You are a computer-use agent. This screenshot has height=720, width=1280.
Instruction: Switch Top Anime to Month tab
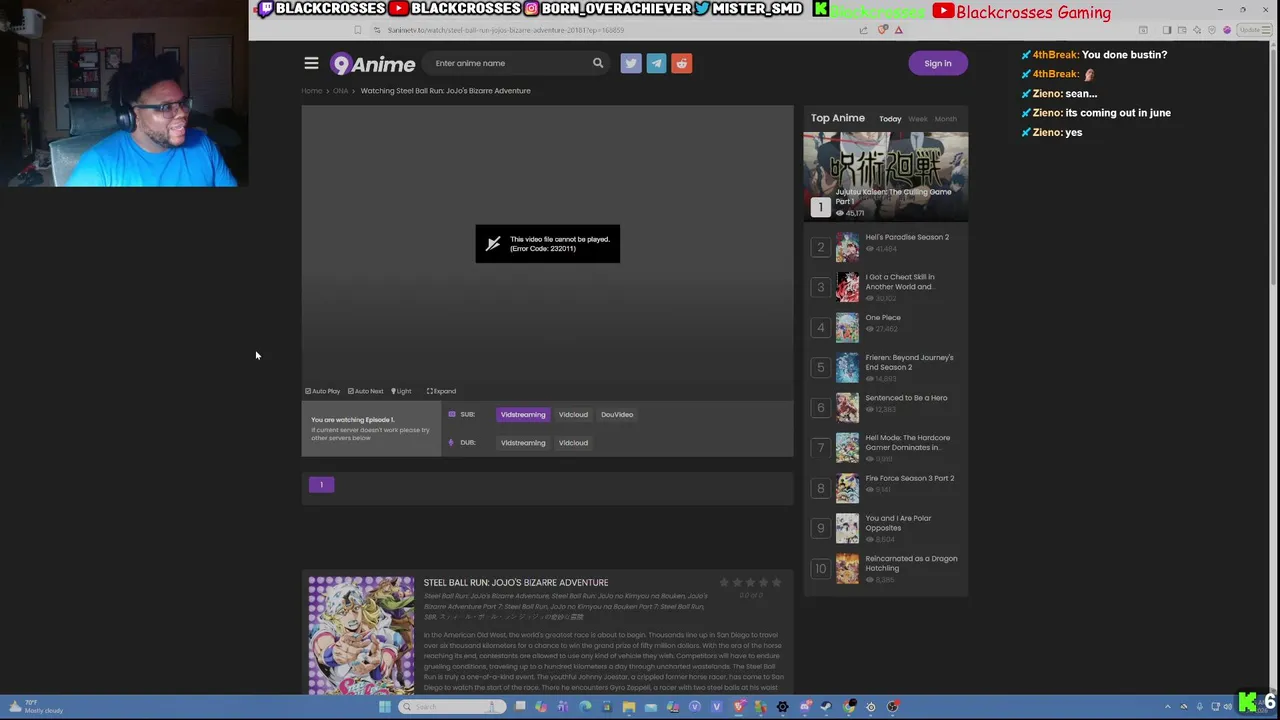pyautogui.click(x=945, y=119)
